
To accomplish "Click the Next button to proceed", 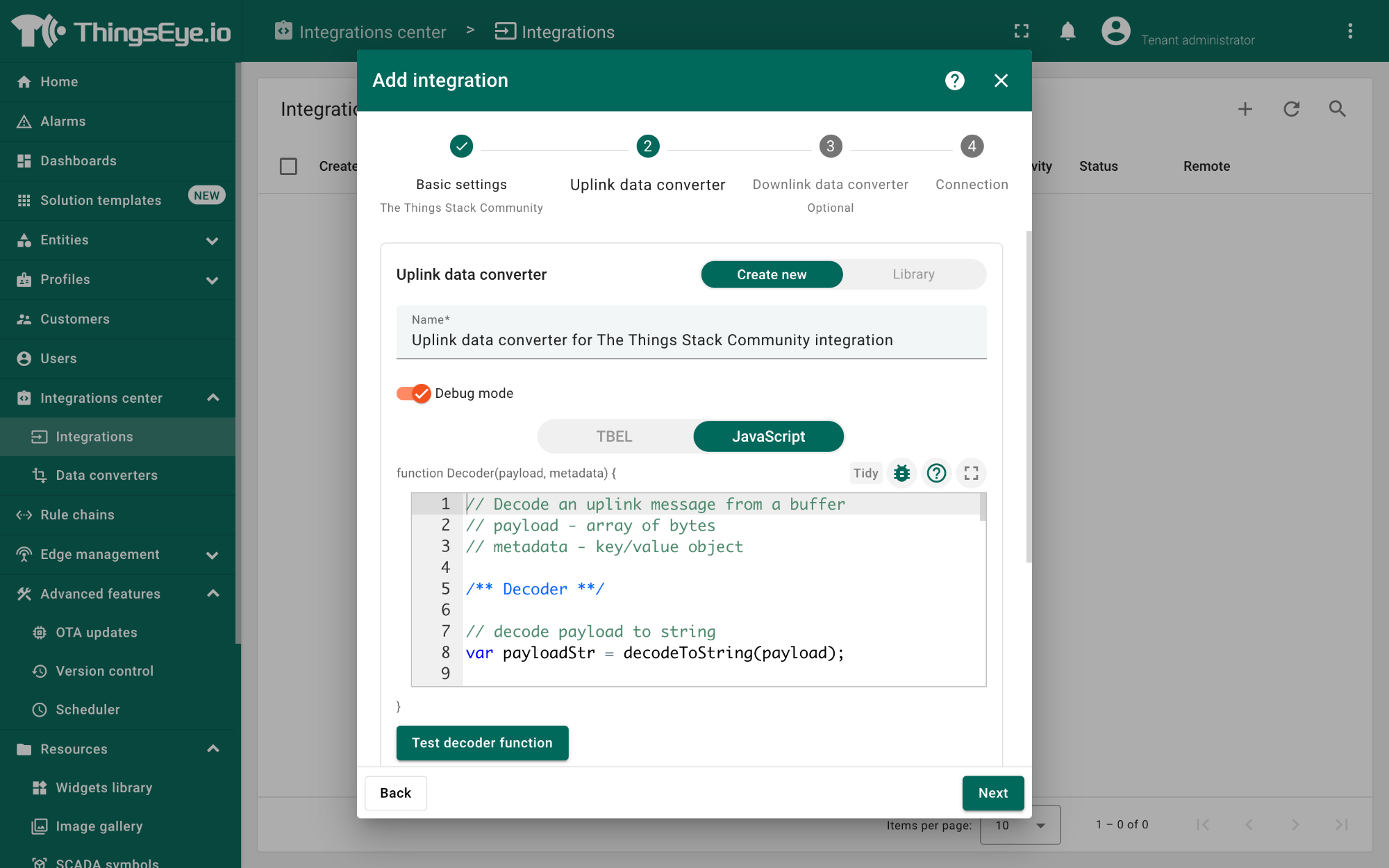I will [993, 793].
